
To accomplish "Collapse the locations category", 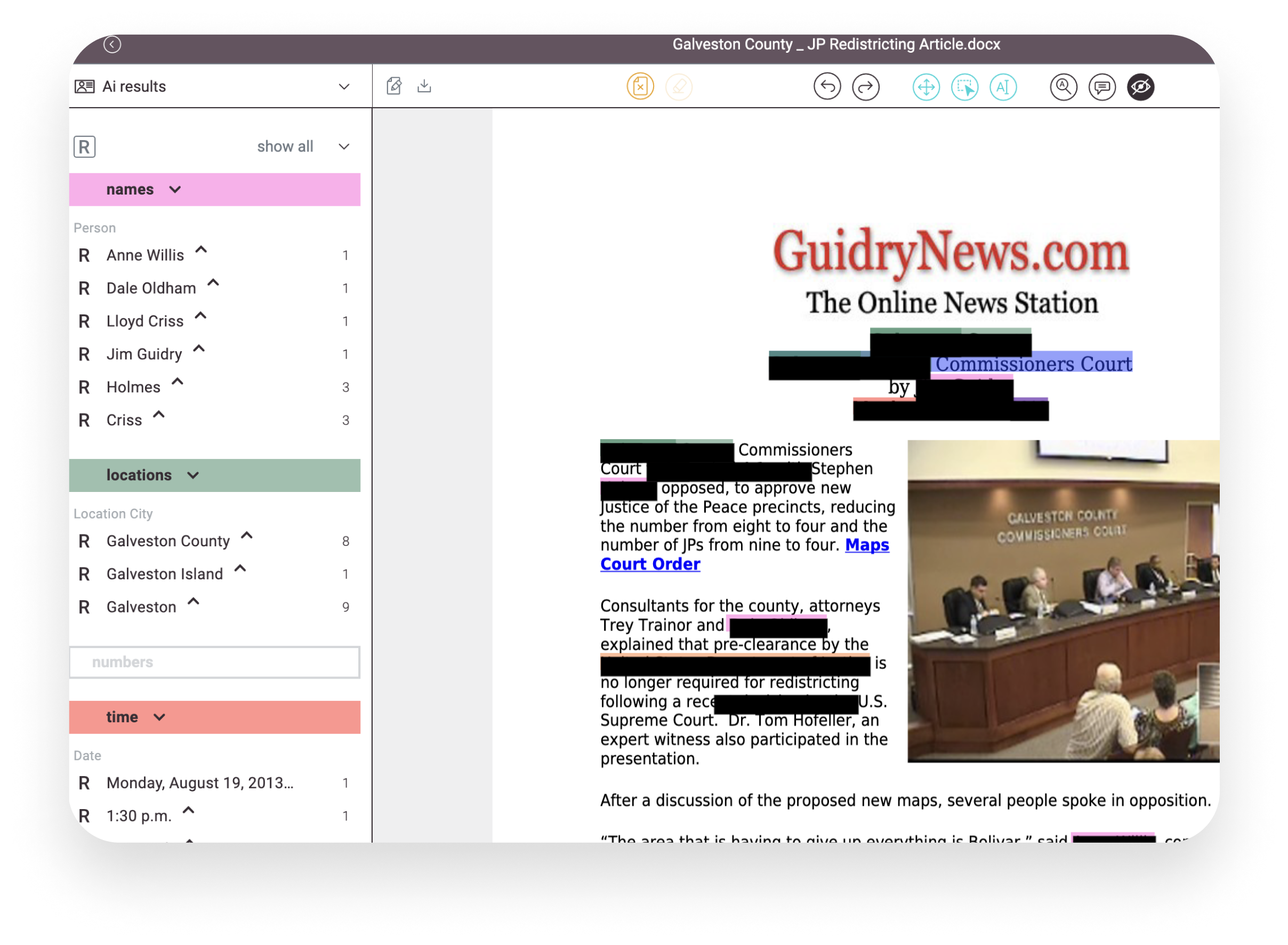I will [193, 475].
